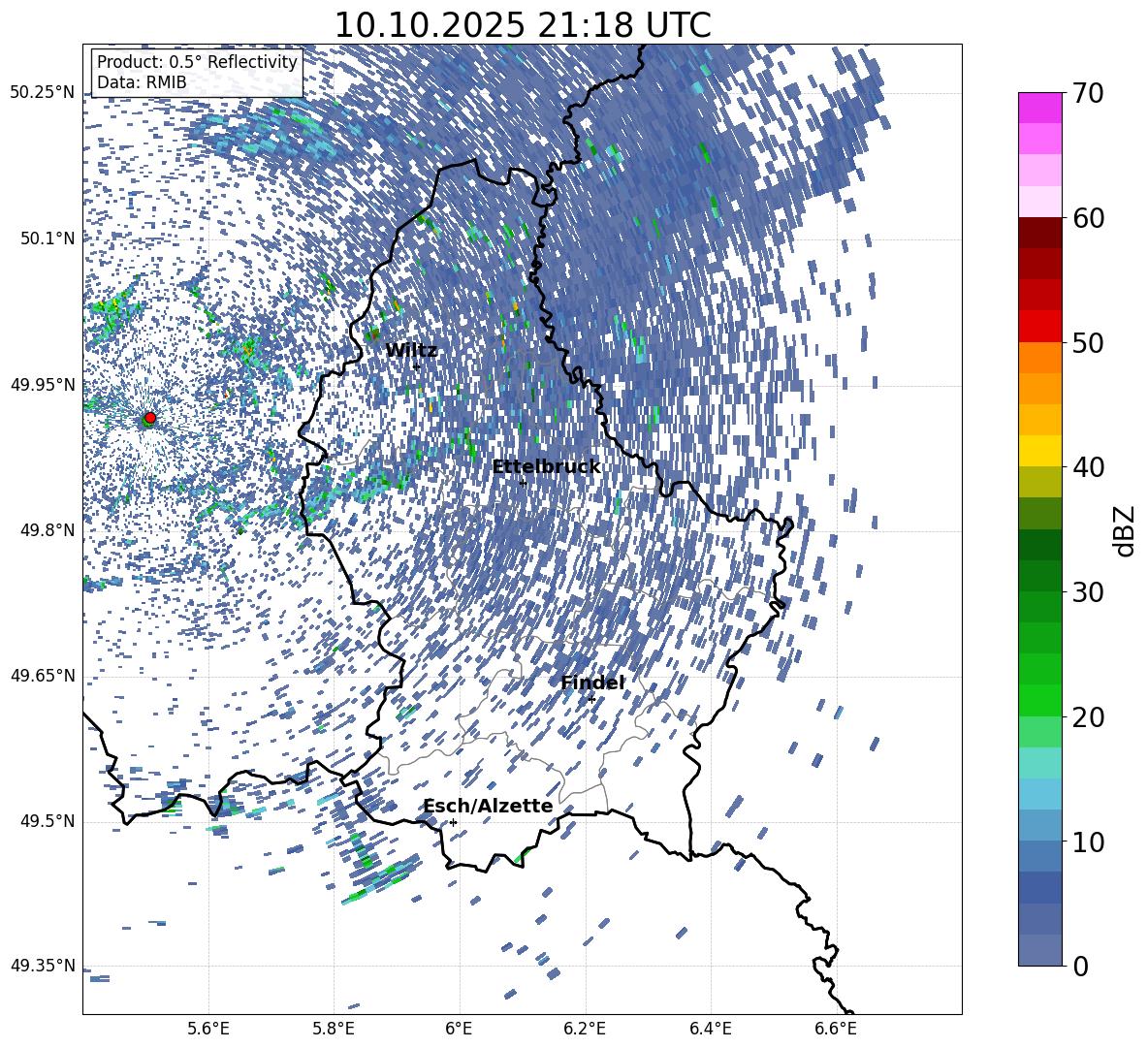Click the Ettelbruck city label
The width and height of the screenshot is (1148, 1048).
point(546,467)
